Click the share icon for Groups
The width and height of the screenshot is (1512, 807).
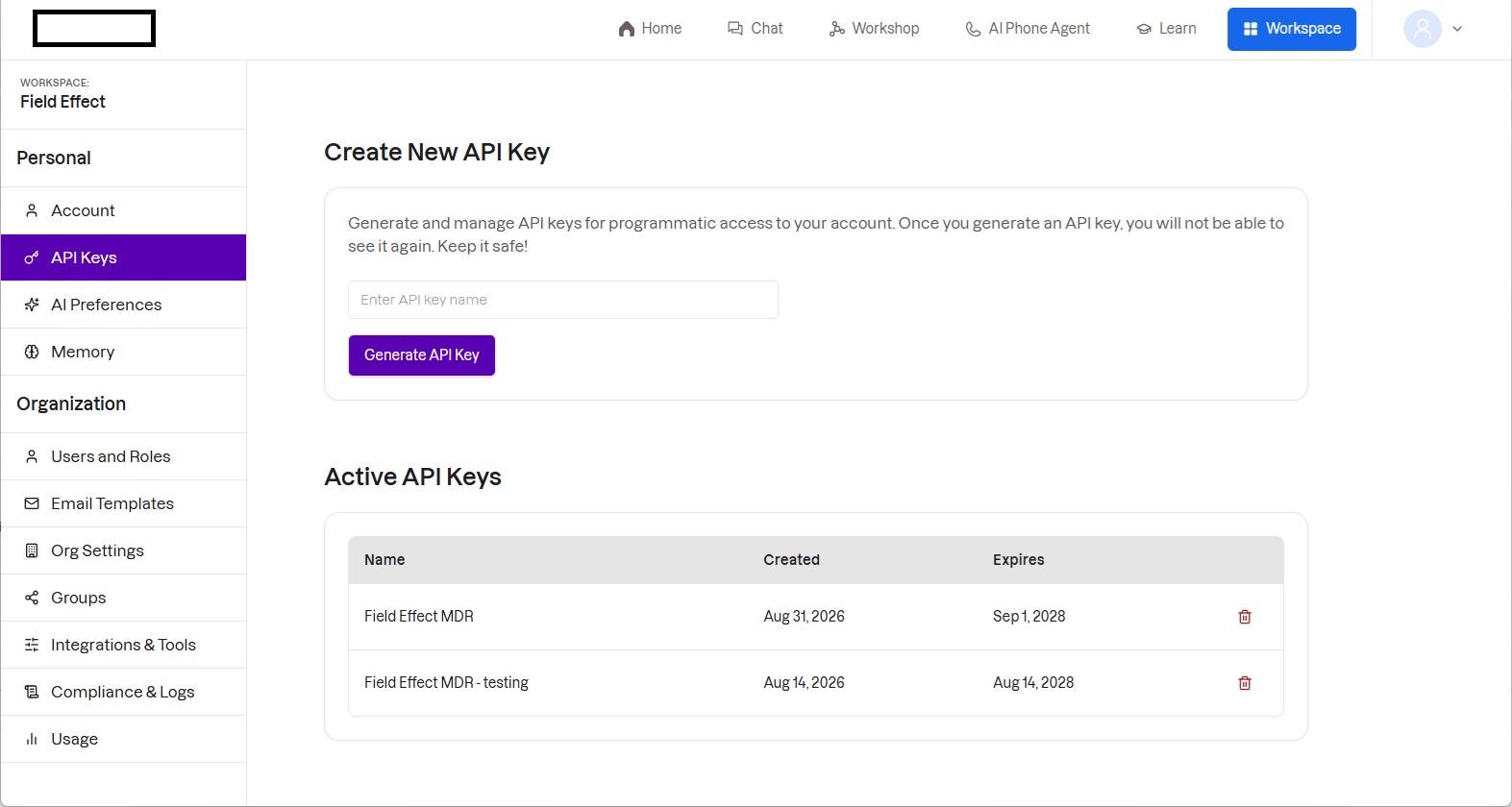click(32, 598)
